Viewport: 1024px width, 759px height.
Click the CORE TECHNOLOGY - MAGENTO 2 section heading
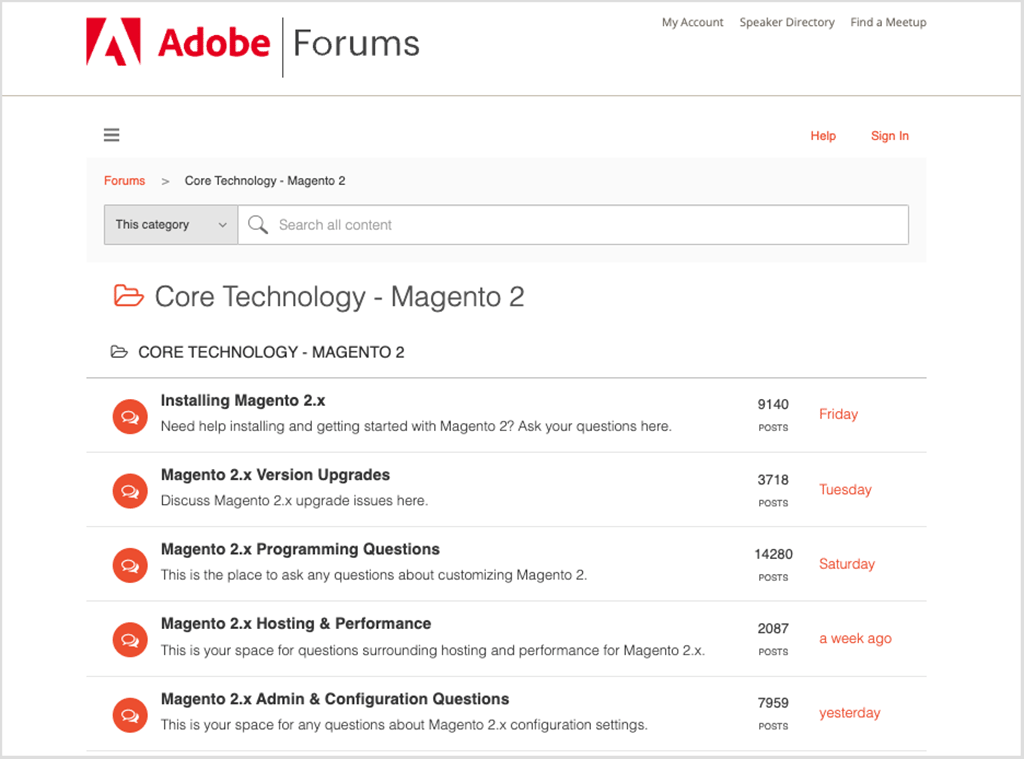(x=271, y=353)
